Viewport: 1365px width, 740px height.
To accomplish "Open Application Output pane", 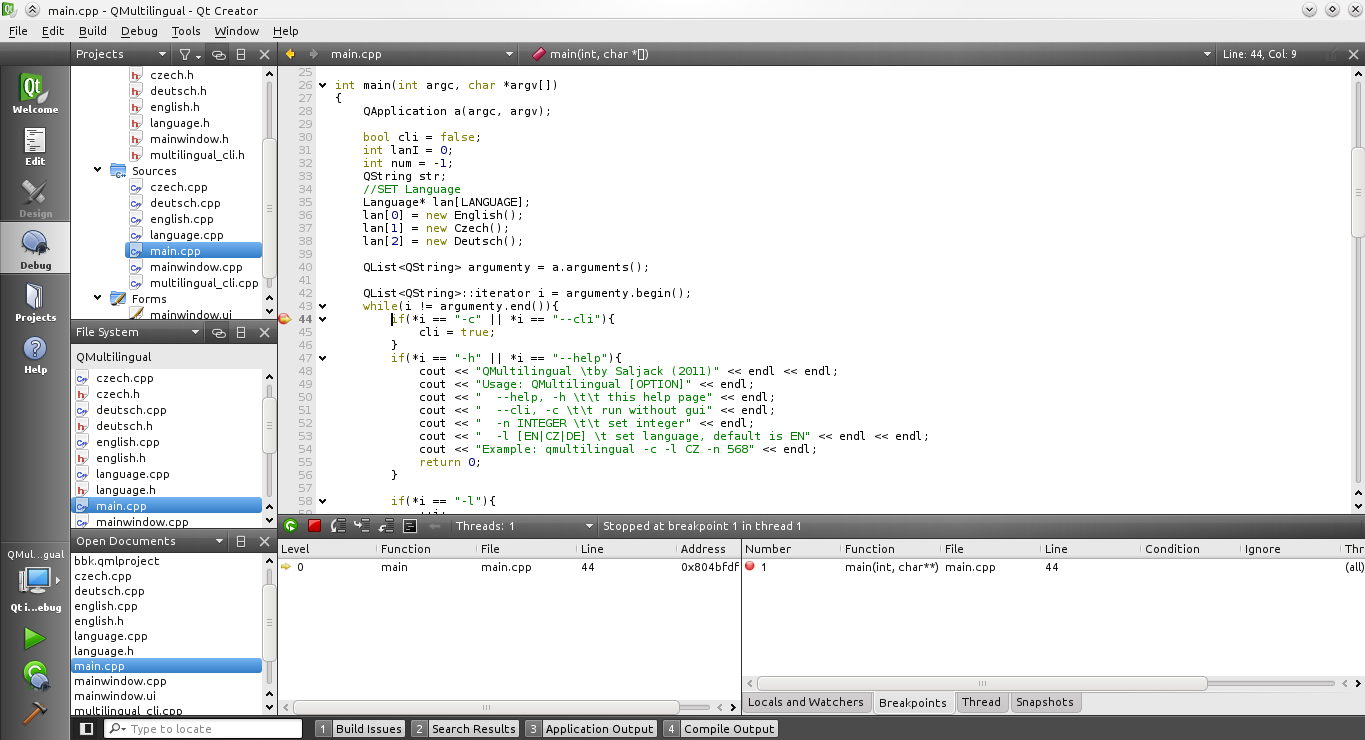I will (x=591, y=729).
